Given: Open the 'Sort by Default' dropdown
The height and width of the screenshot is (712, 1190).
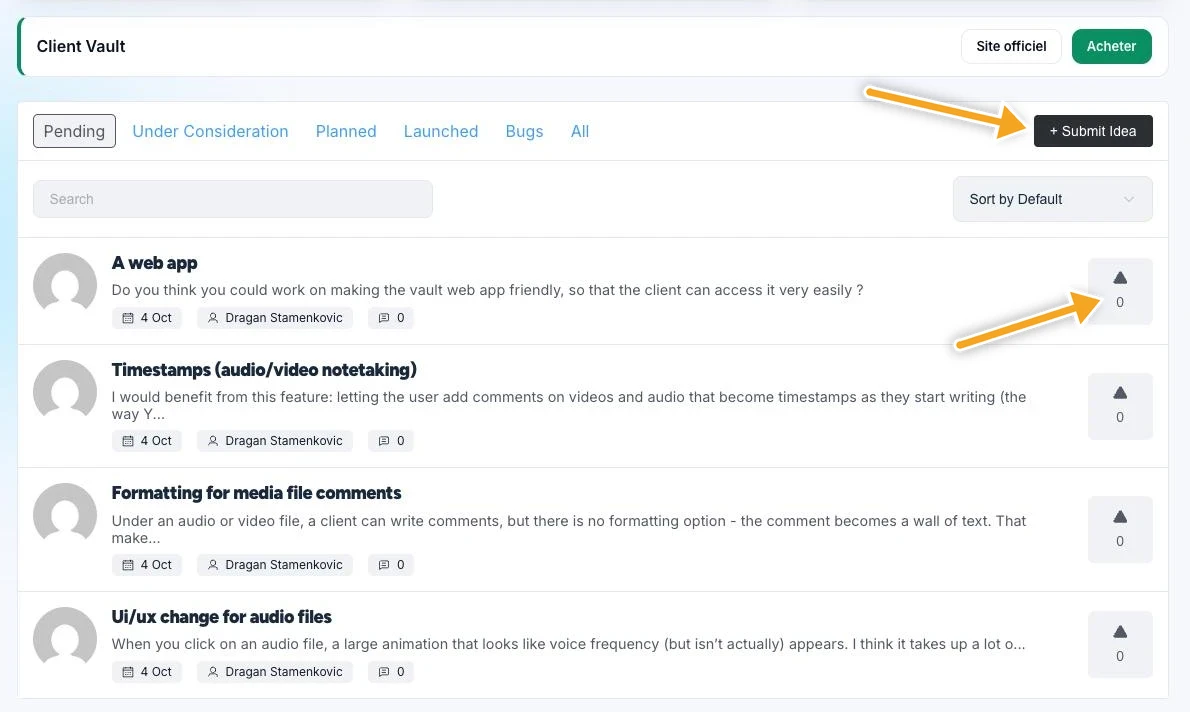Looking at the screenshot, I should coord(1053,199).
